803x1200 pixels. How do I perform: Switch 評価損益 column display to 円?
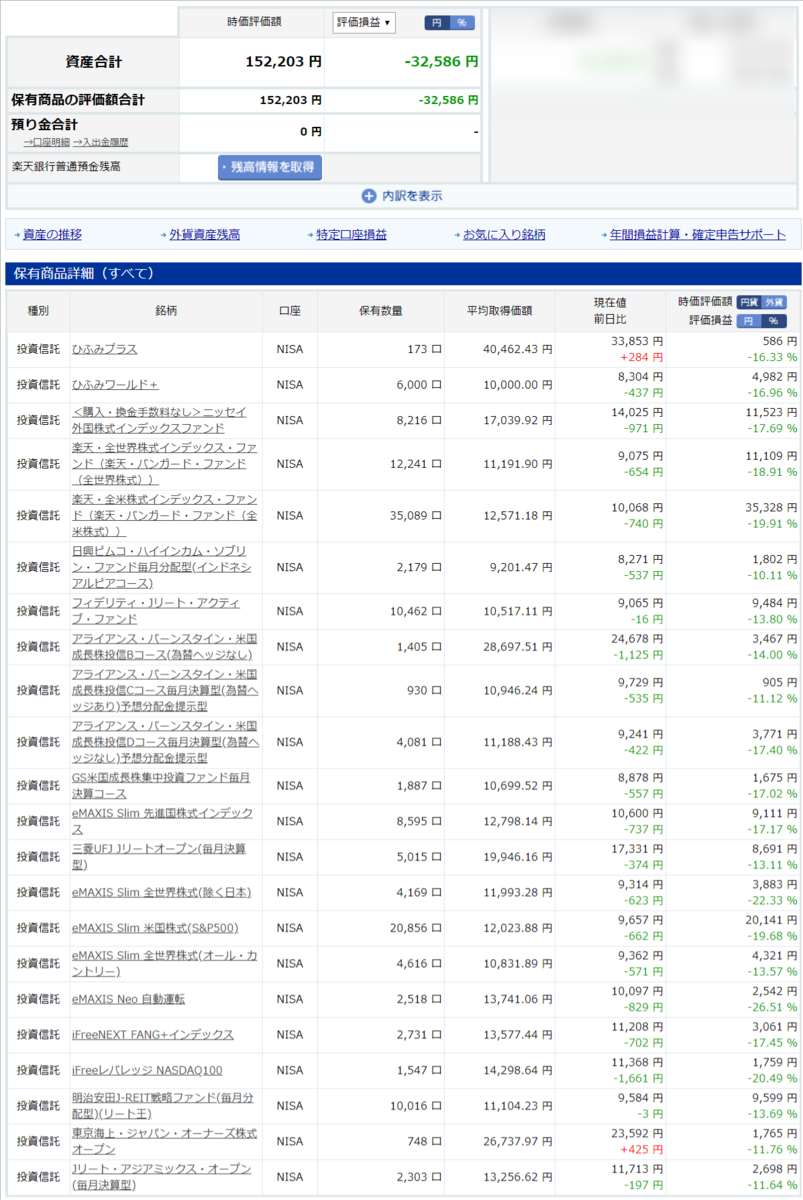(x=749, y=319)
